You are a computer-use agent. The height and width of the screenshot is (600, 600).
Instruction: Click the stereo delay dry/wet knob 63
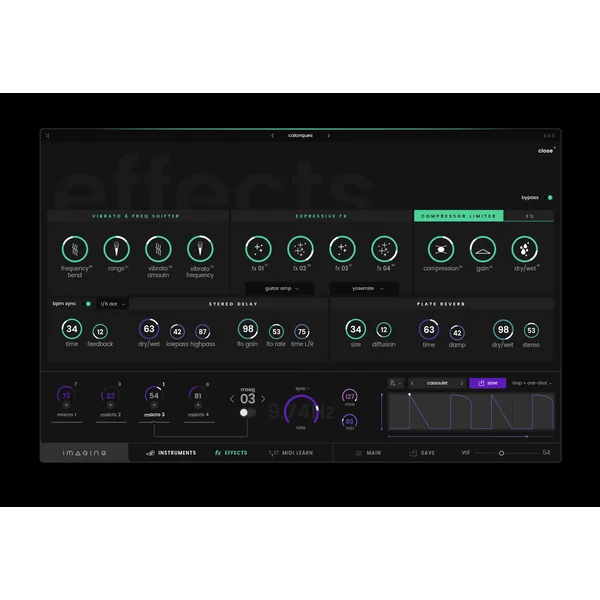pyautogui.click(x=149, y=329)
